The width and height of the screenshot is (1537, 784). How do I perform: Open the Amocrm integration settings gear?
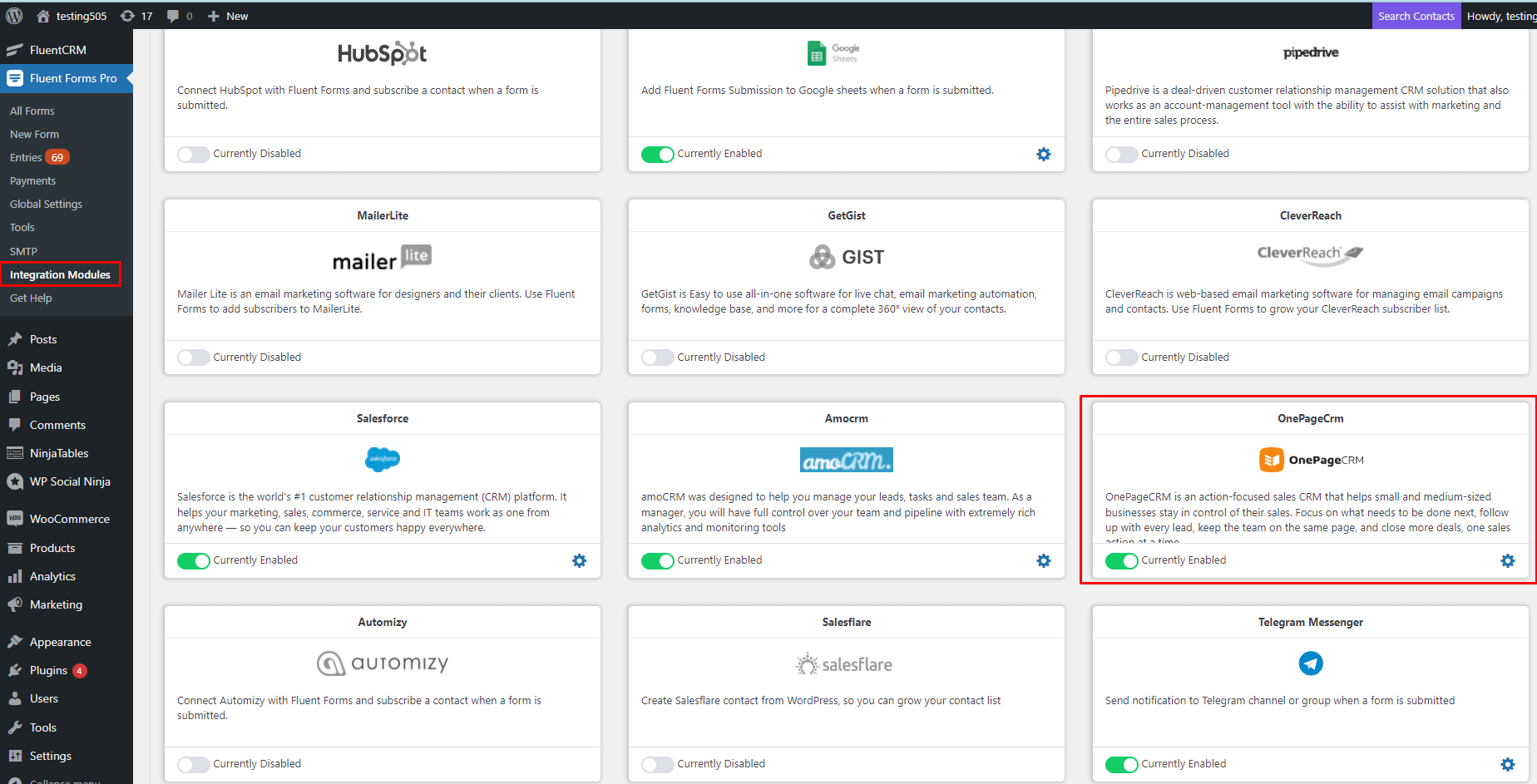coord(1044,560)
